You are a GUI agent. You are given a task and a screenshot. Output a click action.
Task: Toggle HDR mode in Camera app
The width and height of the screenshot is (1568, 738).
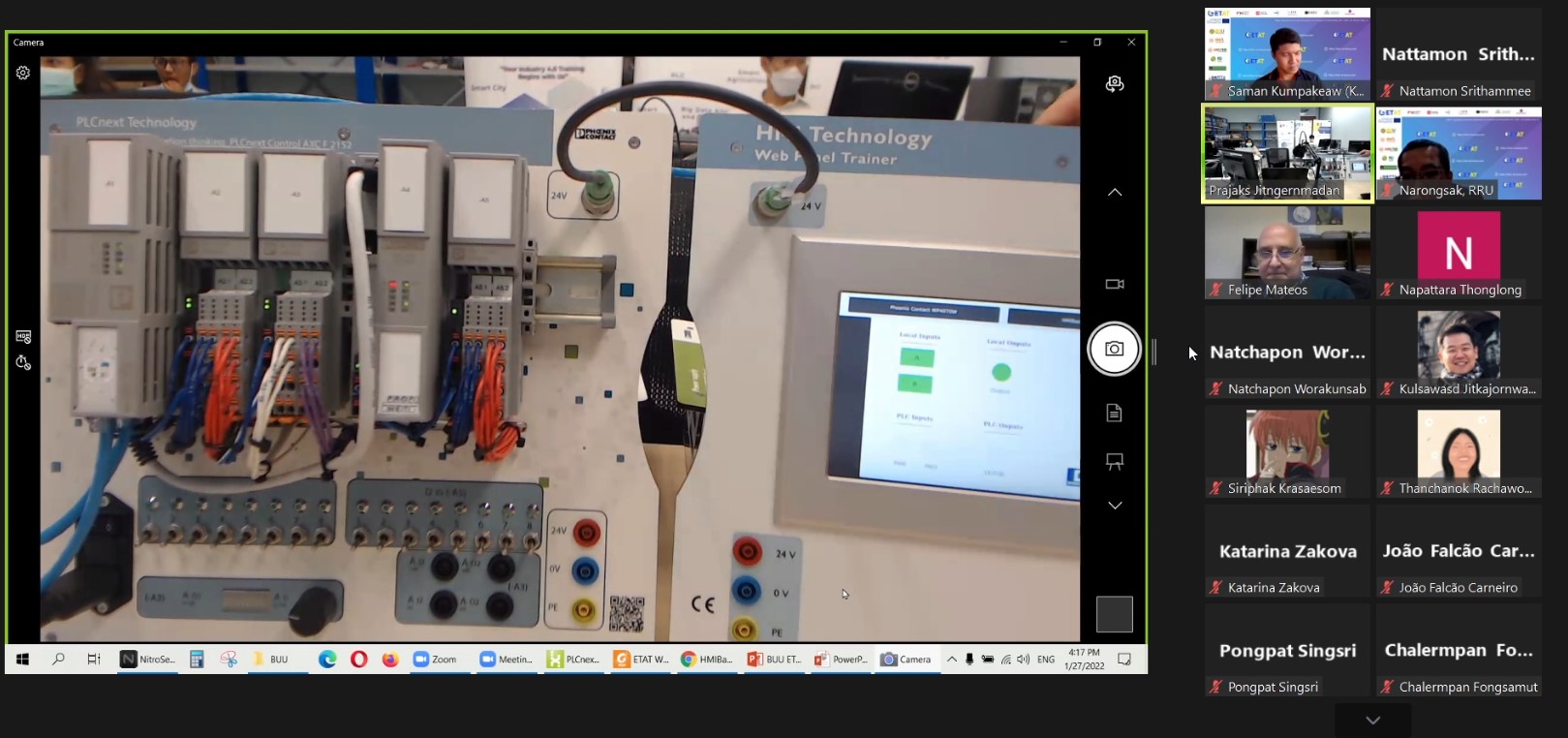[x=23, y=336]
